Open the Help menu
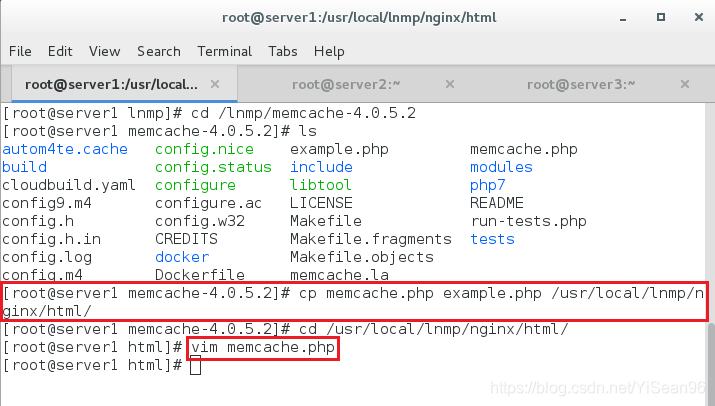This screenshot has width=715, height=406. (329, 51)
